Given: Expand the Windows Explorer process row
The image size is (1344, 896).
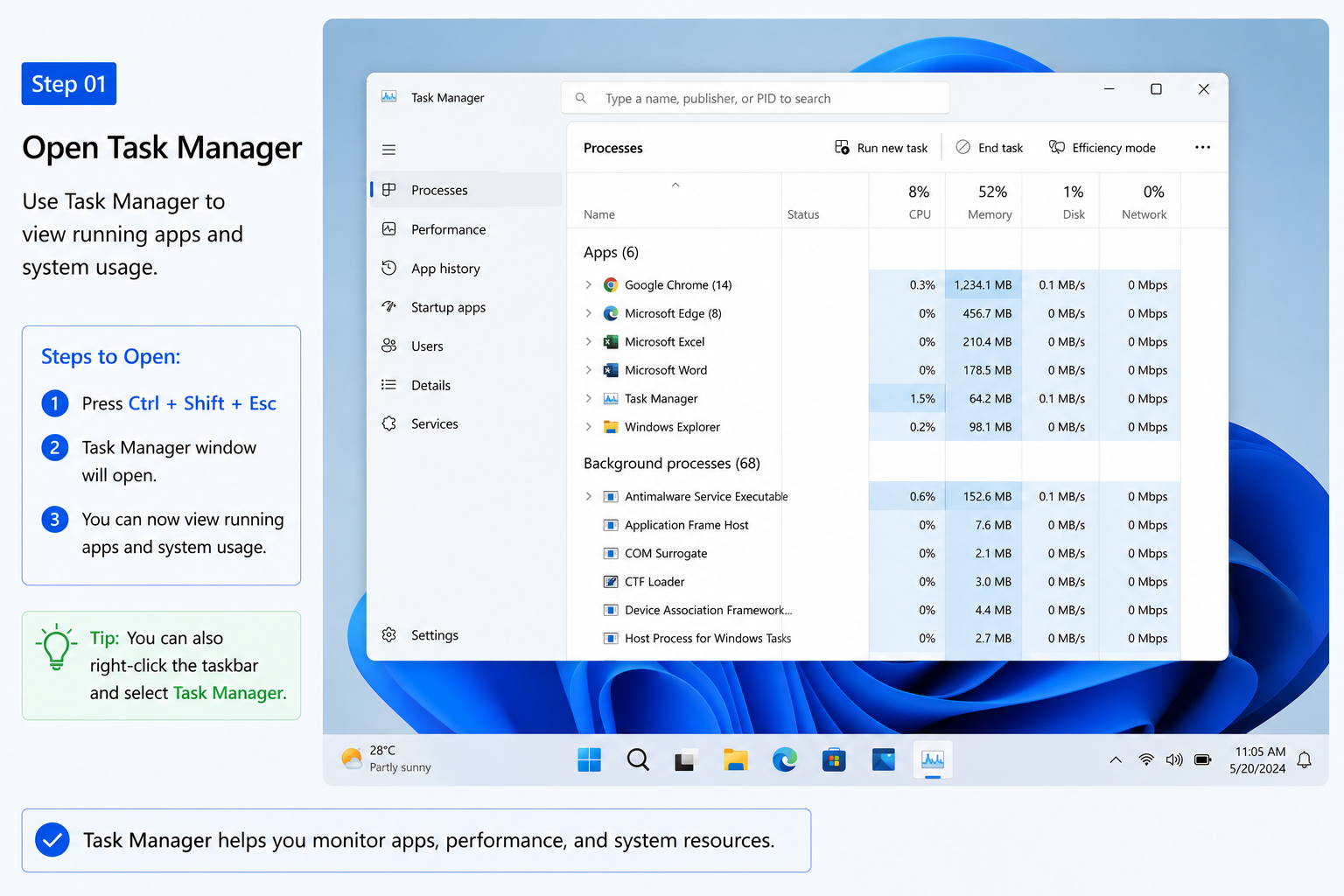Looking at the screenshot, I should (x=588, y=427).
